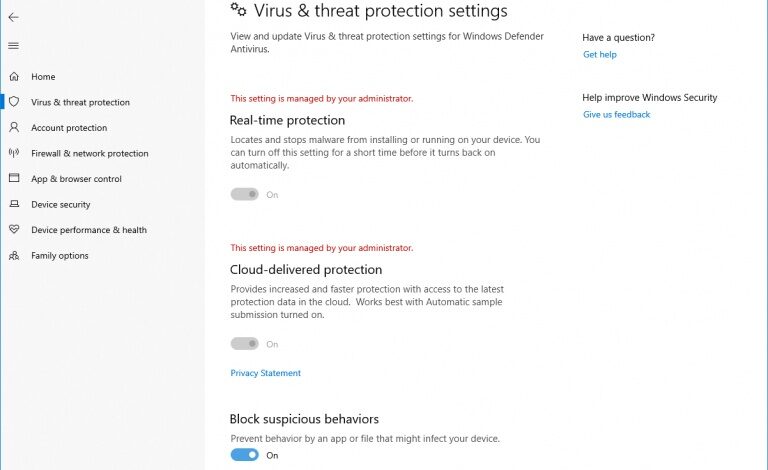Select Firewall & network protection label
This screenshot has width=768, height=470.
(x=89, y=153)
